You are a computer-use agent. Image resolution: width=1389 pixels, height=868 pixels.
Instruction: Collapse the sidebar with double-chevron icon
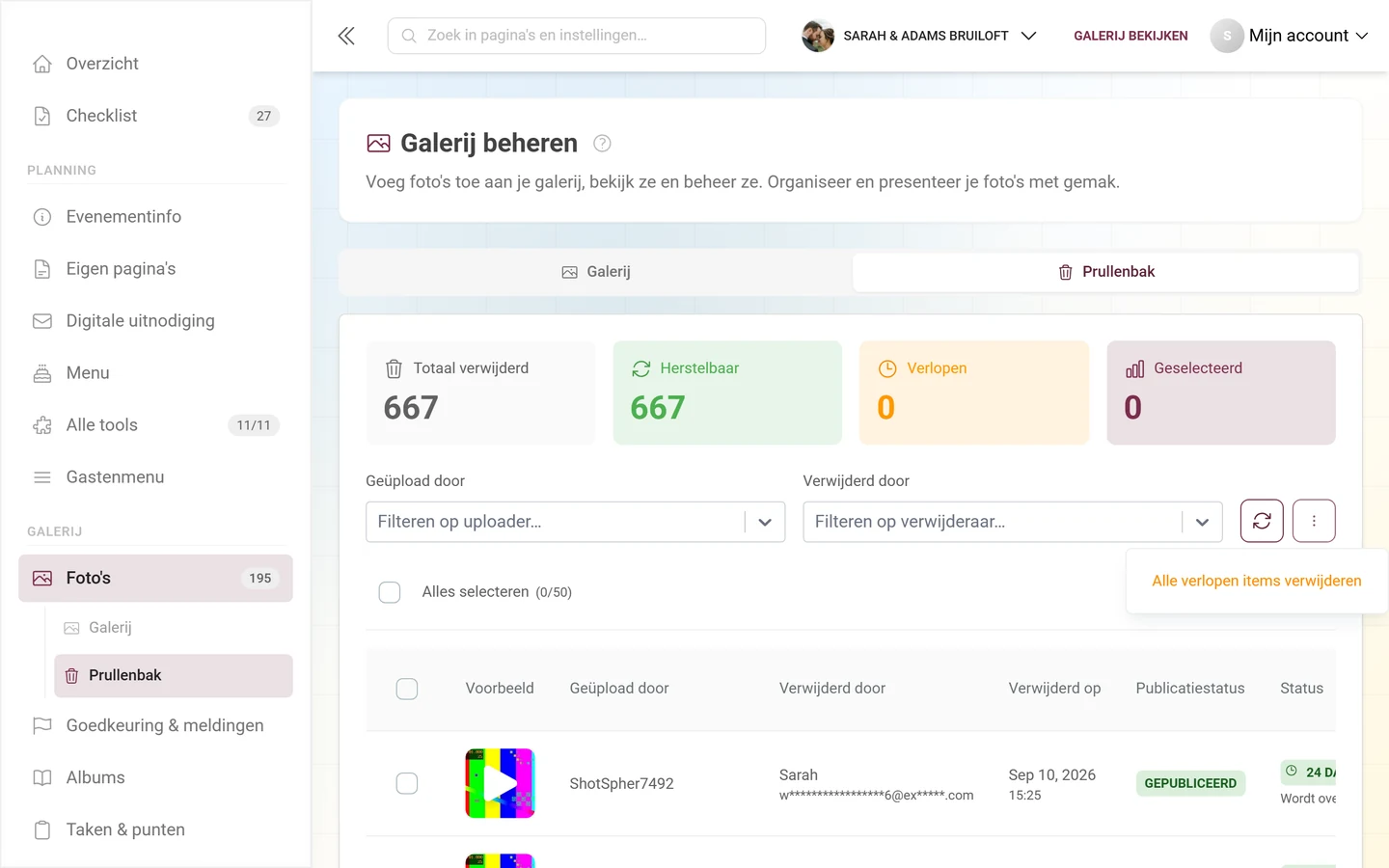pos(346,36)
